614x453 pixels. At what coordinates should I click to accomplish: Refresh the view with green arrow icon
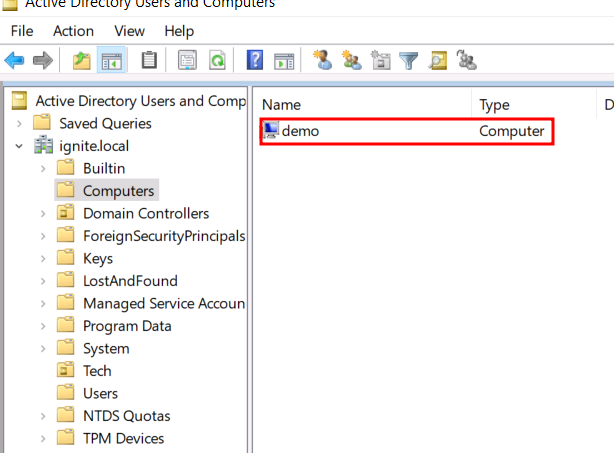217,61
